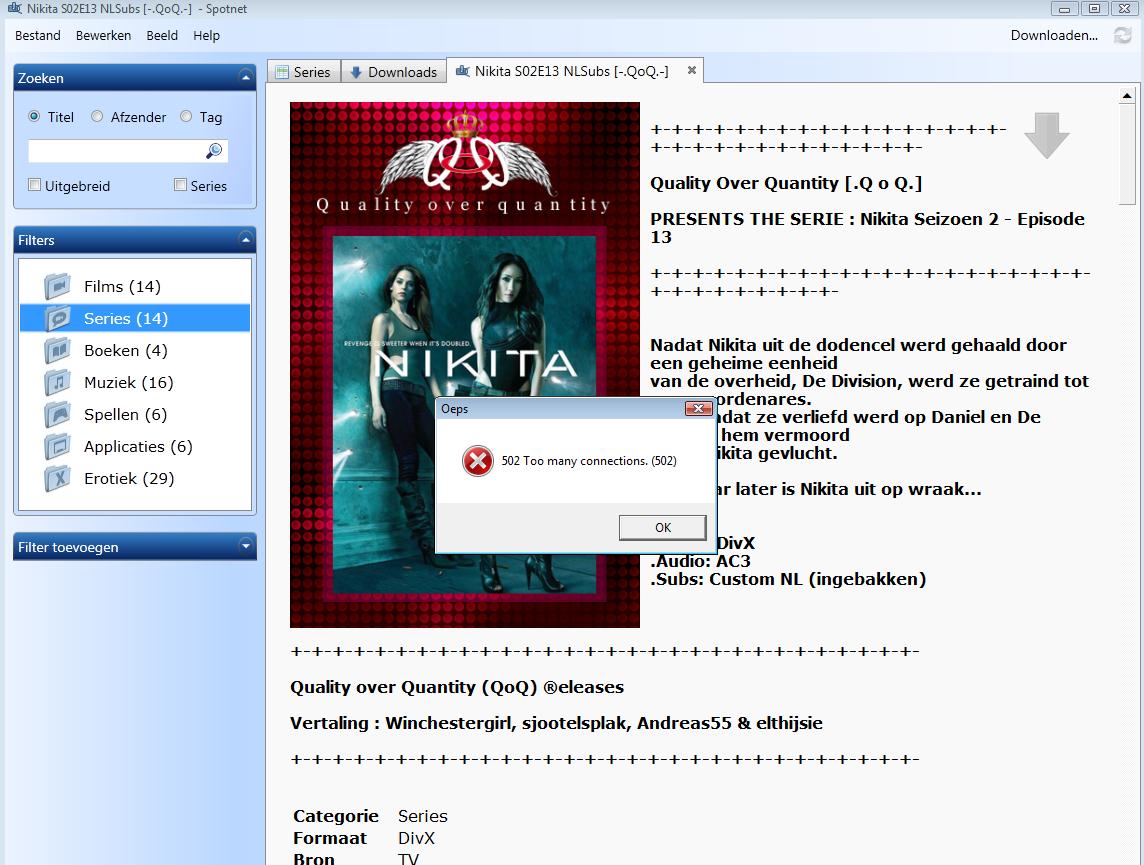Switch to the Series tab
Screen dimensions: 1144x865
point(304,71)
